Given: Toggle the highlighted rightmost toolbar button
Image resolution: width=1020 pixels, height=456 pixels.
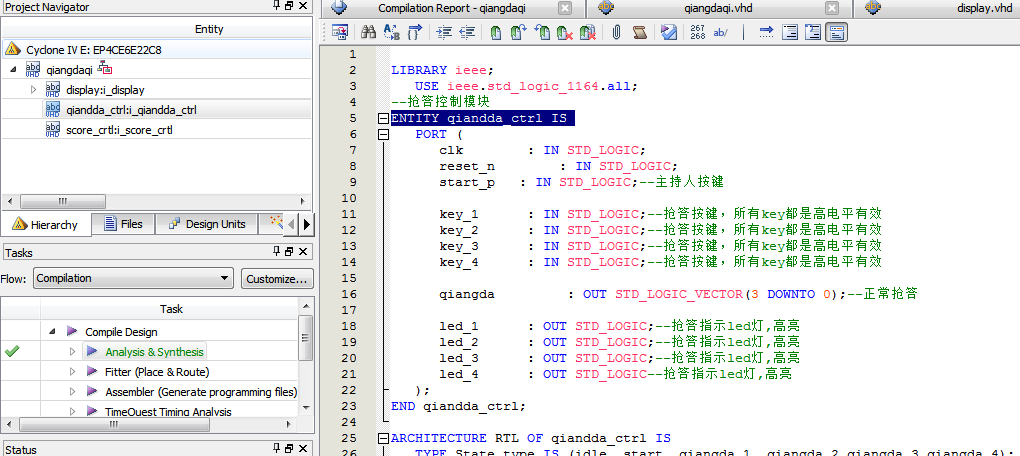Looking at the screenshot, I should coord(837,32).
